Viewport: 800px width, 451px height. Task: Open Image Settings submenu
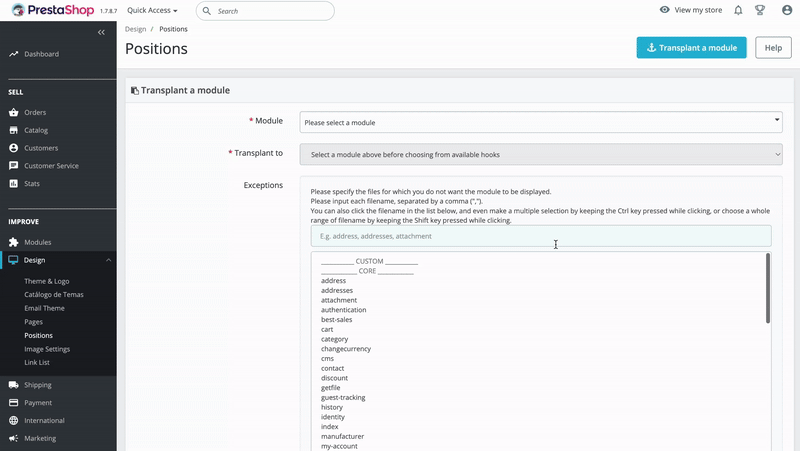pyautogui.click(x=47, y=349)
